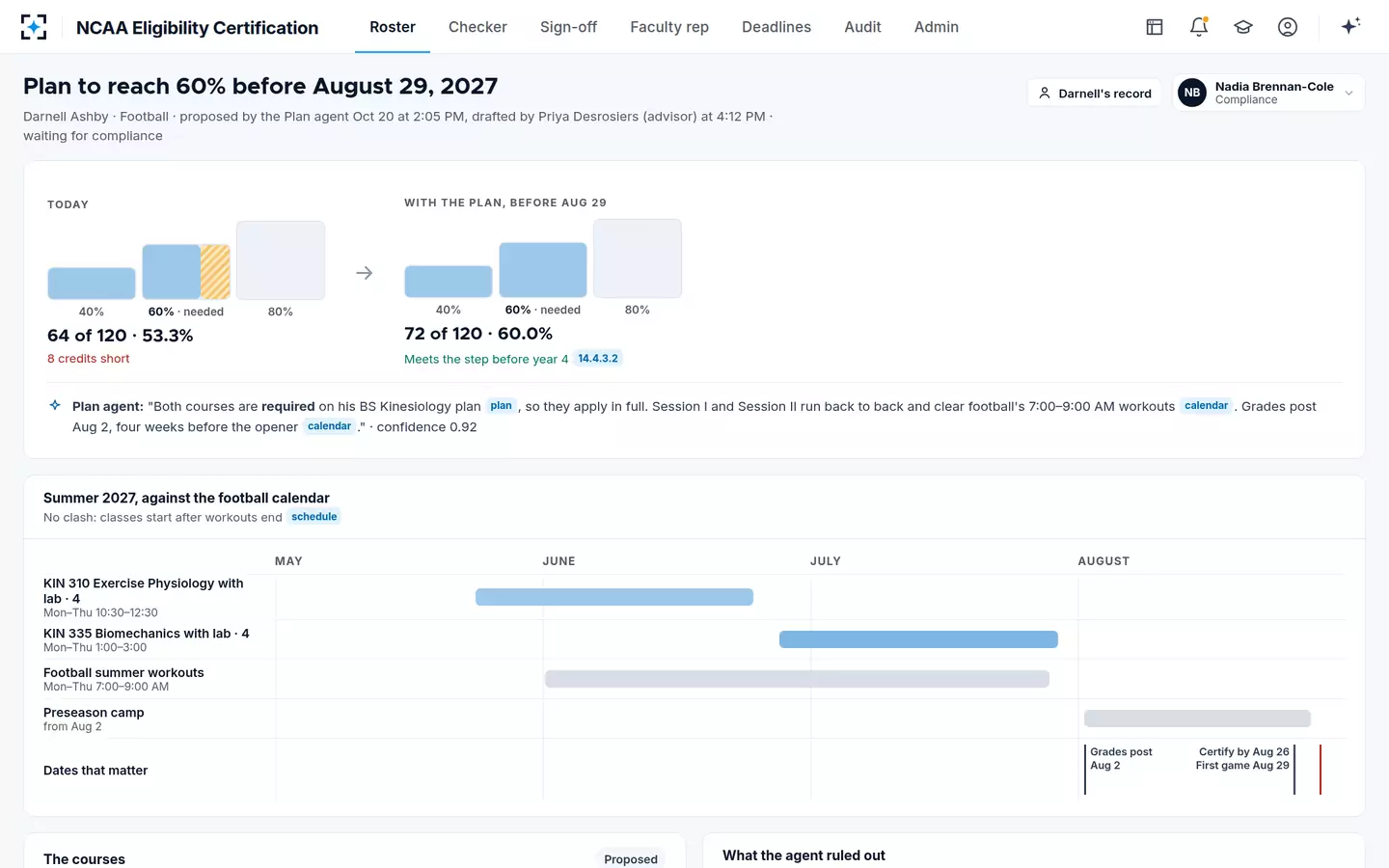
Task: Open the 'calendar' chip after 'the opener'
Action: [329, 426]
